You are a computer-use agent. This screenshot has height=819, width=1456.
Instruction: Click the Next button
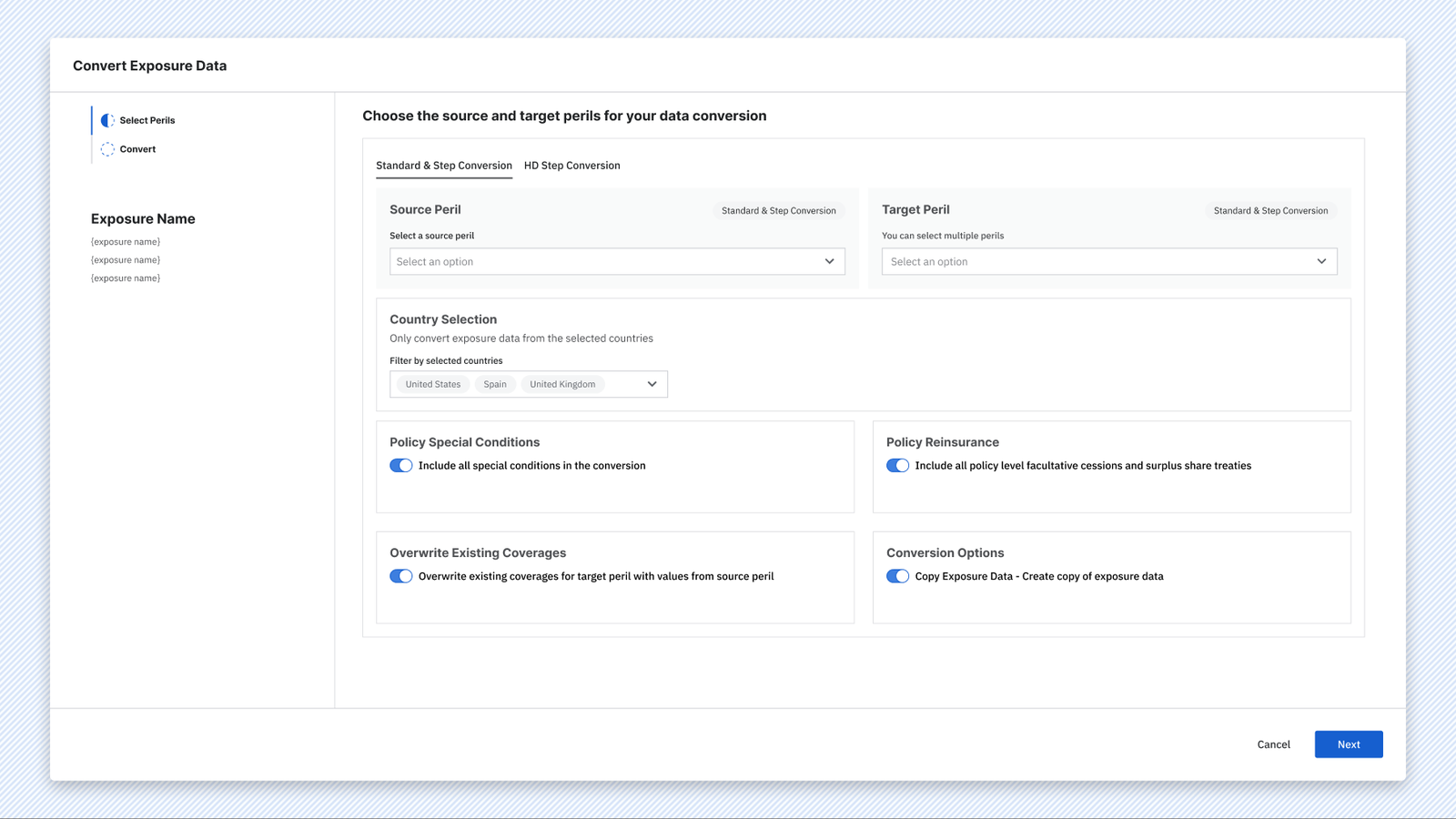tap(1349, 744)
